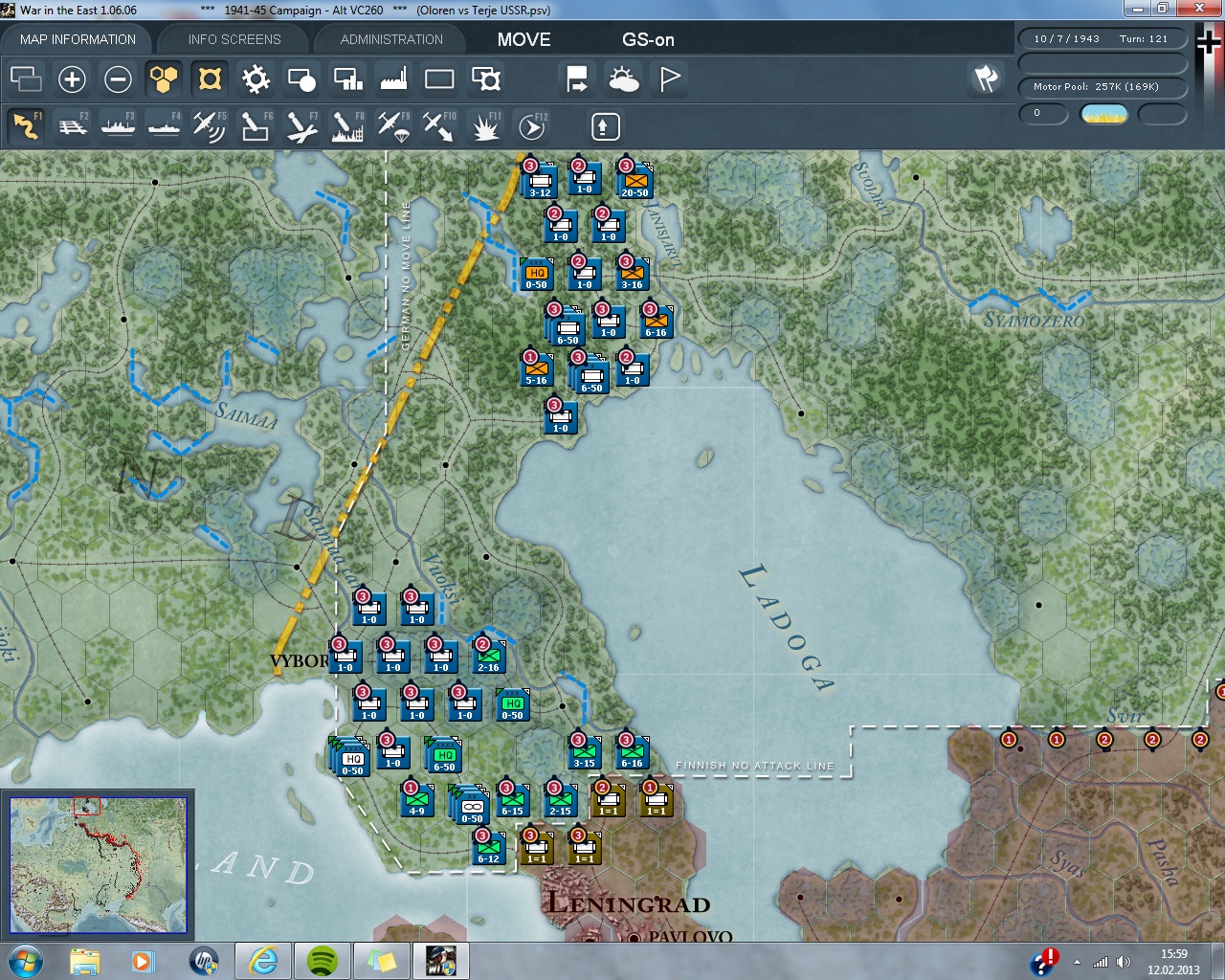Select the 4-9 green infantry unit
1225x980 pixels.
[417, 800]
